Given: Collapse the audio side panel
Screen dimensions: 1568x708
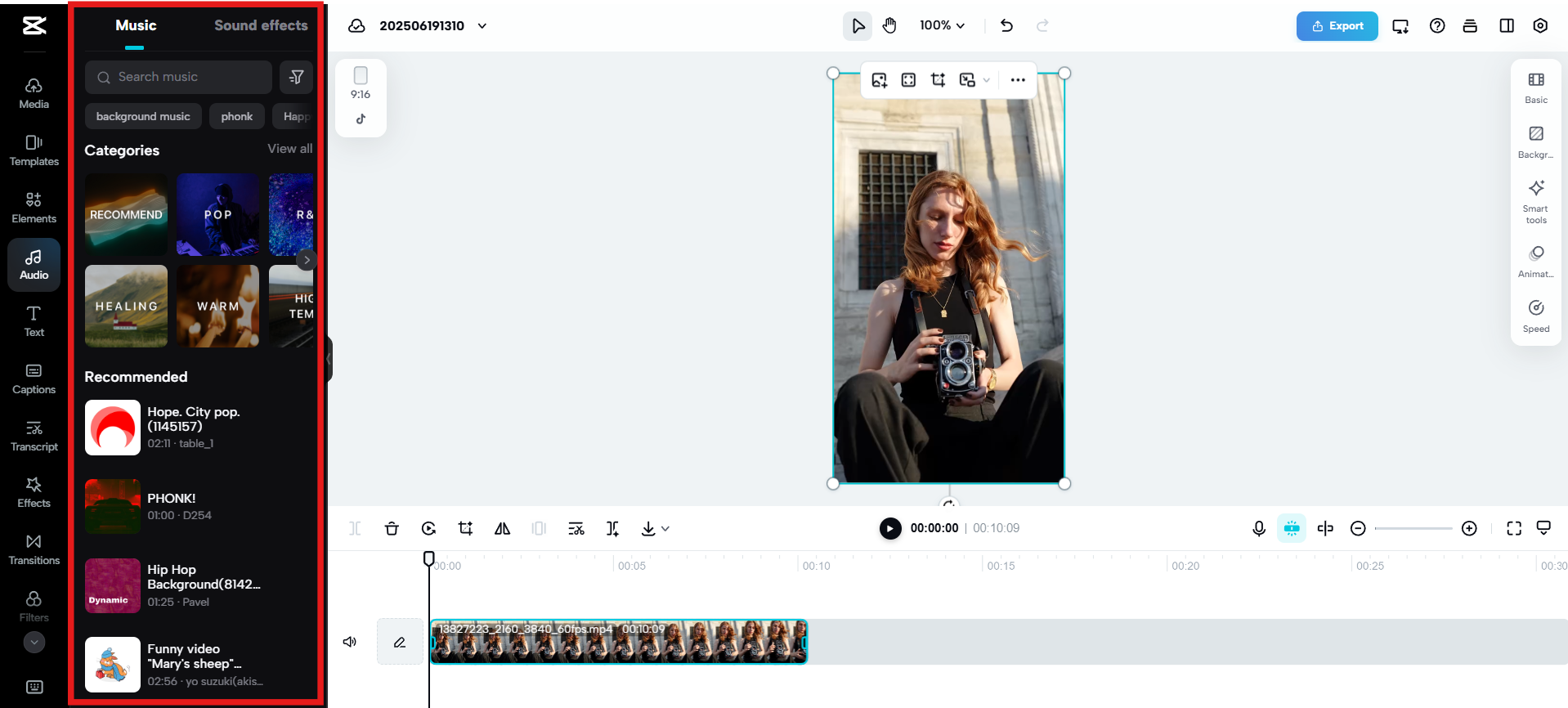Looking at the screenshot, I should tap(329, 359).
